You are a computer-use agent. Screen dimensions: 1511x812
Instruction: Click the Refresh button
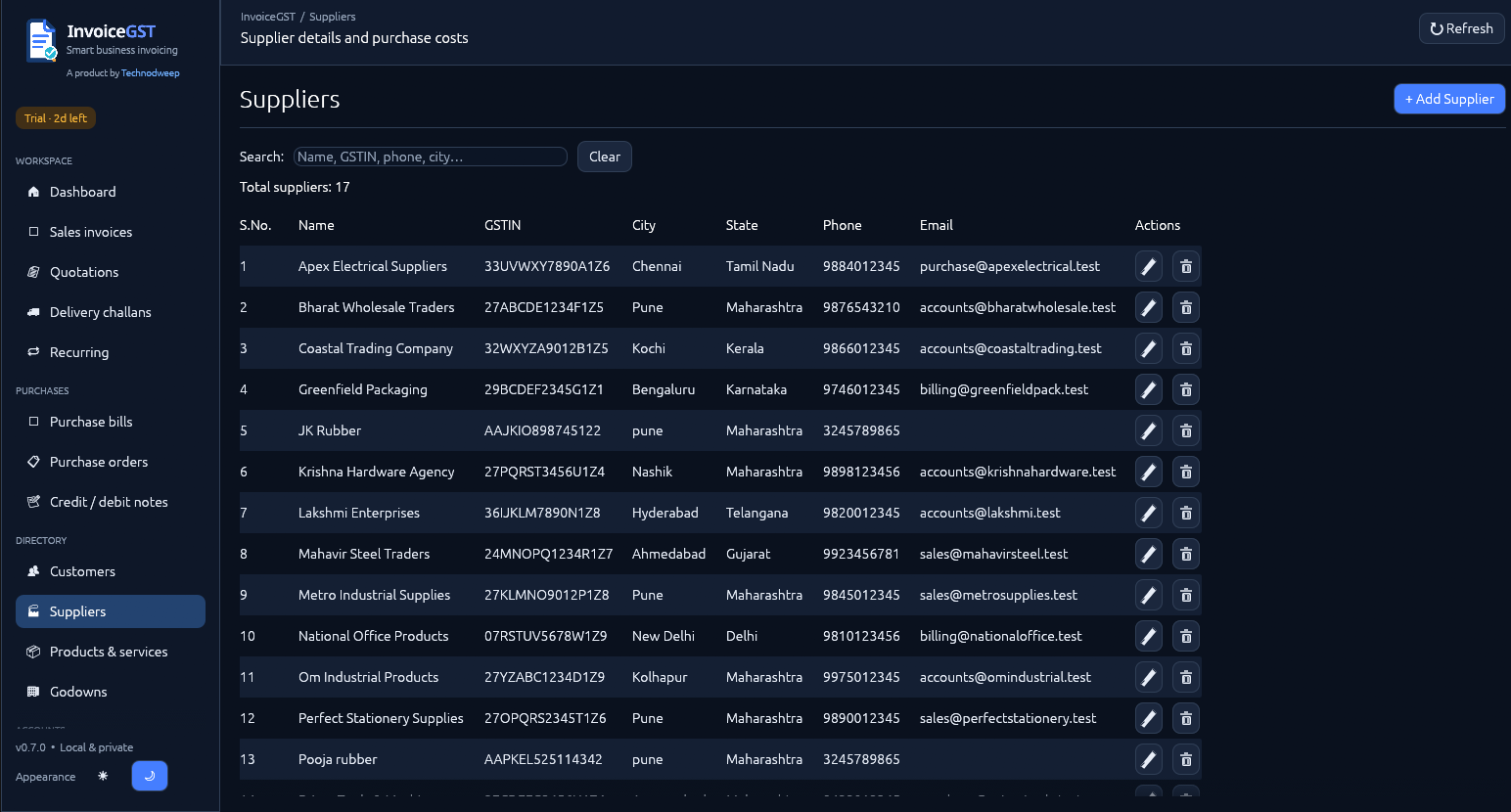(x=1461, y=28)
